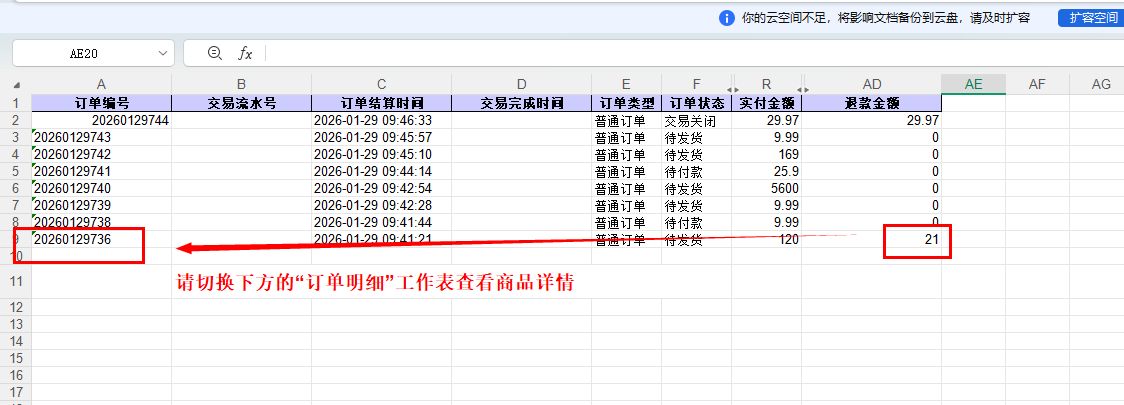The width and height of the screenshot is (1124, 405).
Task: Select column E header
Action: (627, 85)
